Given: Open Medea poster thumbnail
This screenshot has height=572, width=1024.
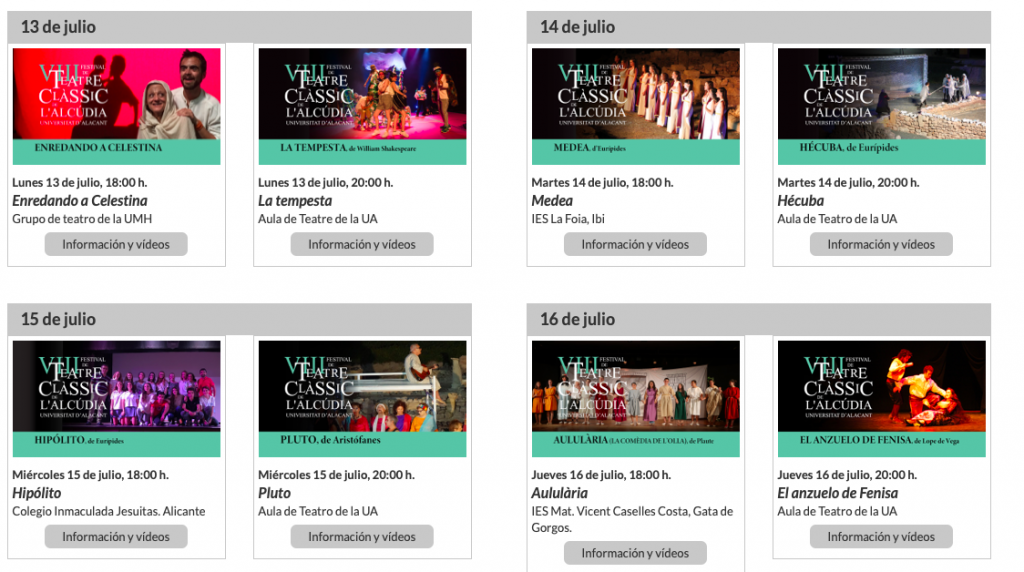Looking at the screenshot, I should pyautogui.click(x=635, y=106).
